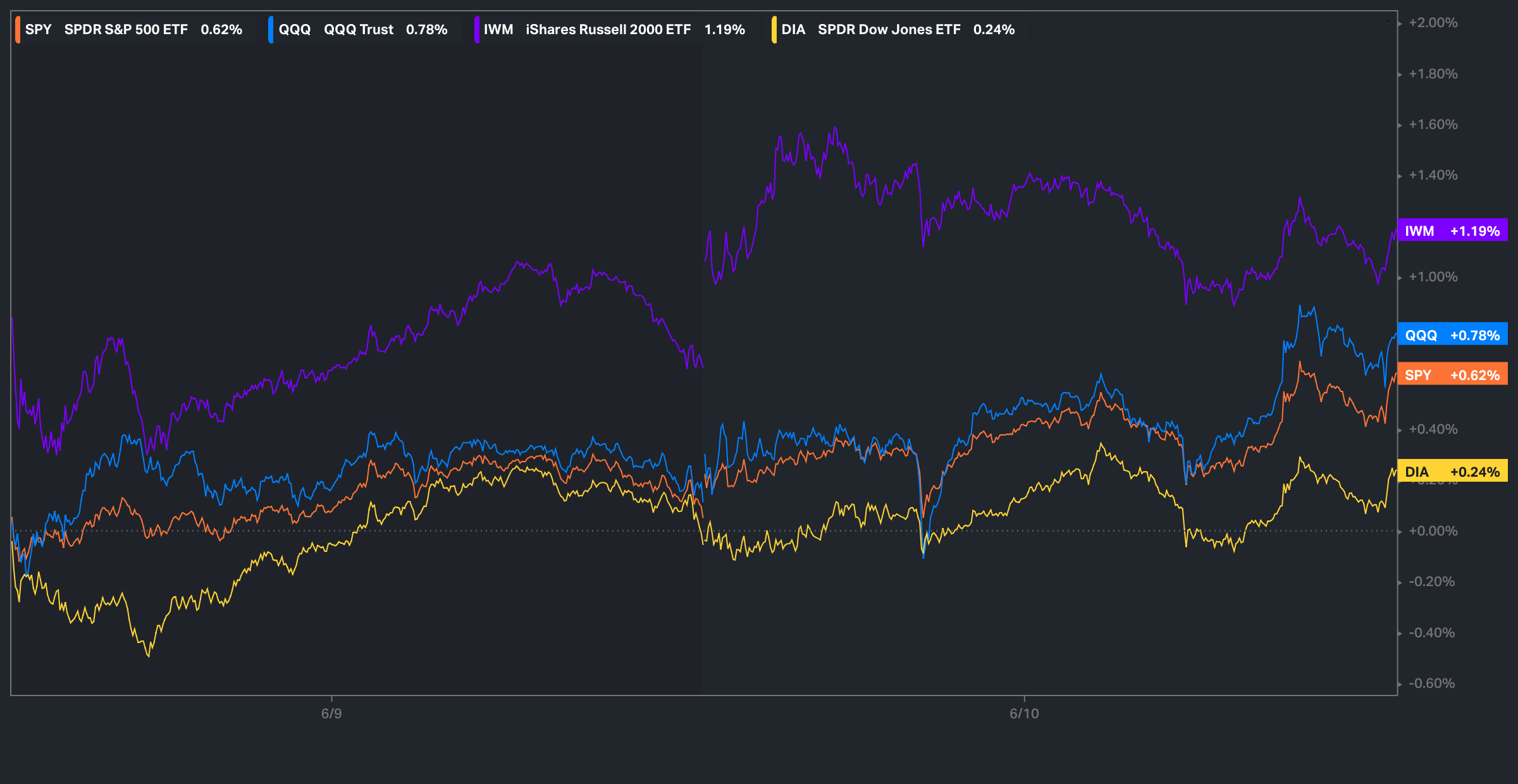Select the QQQ +0.78% price tag
The width and height of the screenshot is (1518, 784).
click(x=1453, y=335)
